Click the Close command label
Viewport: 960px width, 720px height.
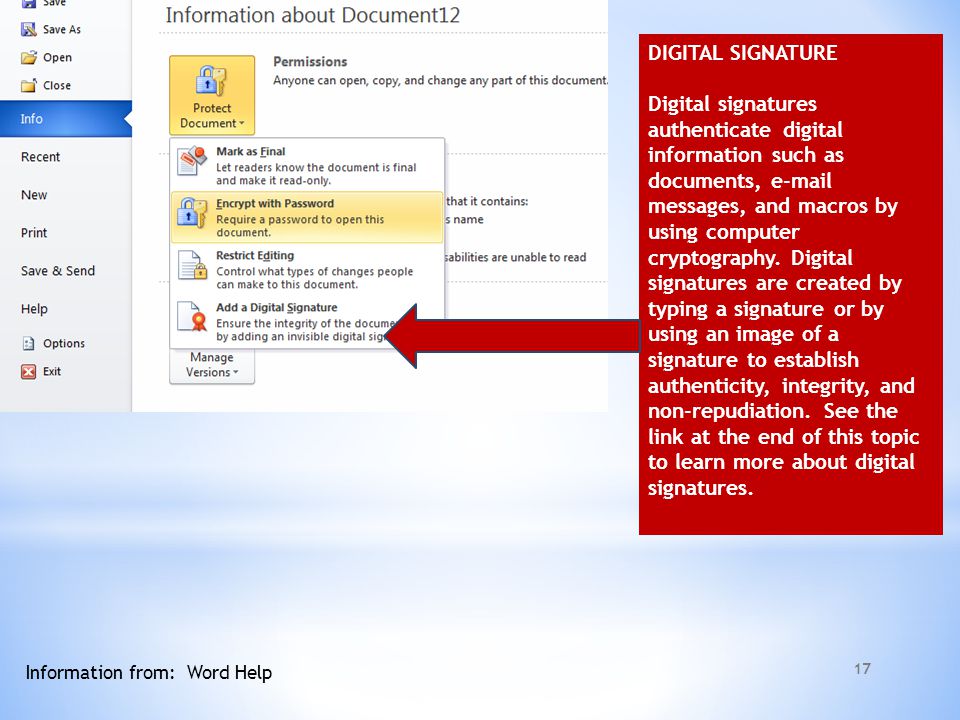click(x=57, y=85)
